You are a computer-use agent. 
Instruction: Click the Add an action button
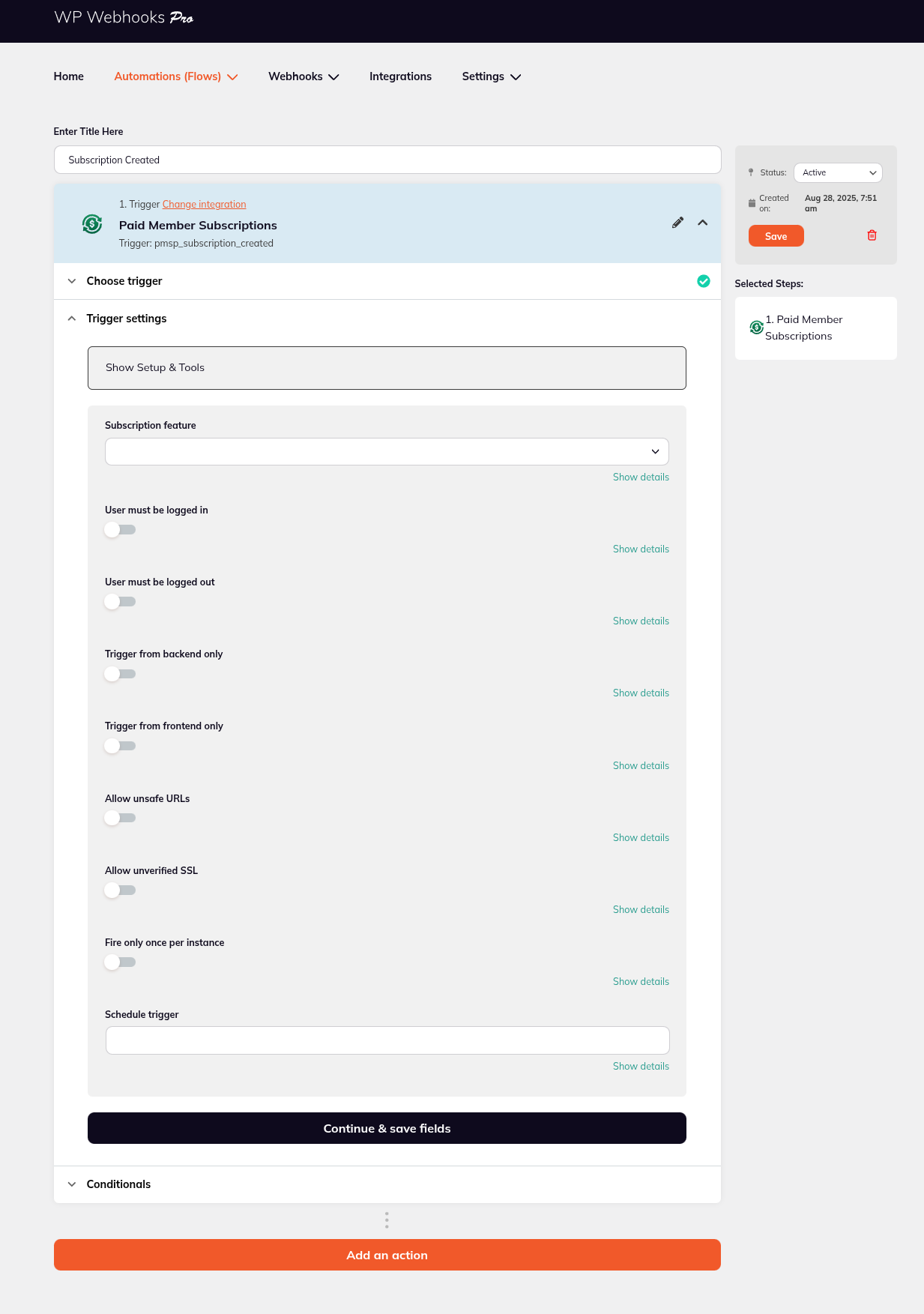tap(387, 1255)
